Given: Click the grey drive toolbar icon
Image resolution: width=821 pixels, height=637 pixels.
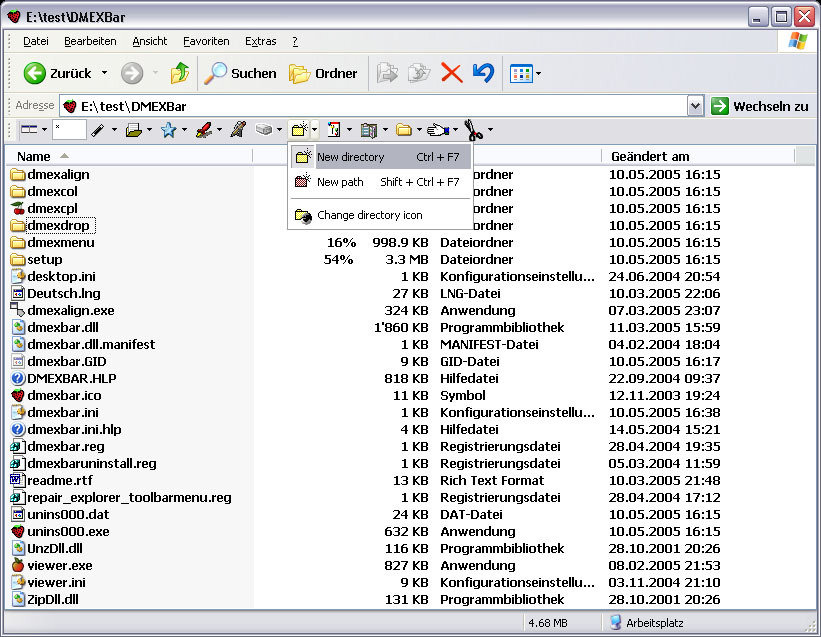Looking at the screenshot, I should coord(264,129).
